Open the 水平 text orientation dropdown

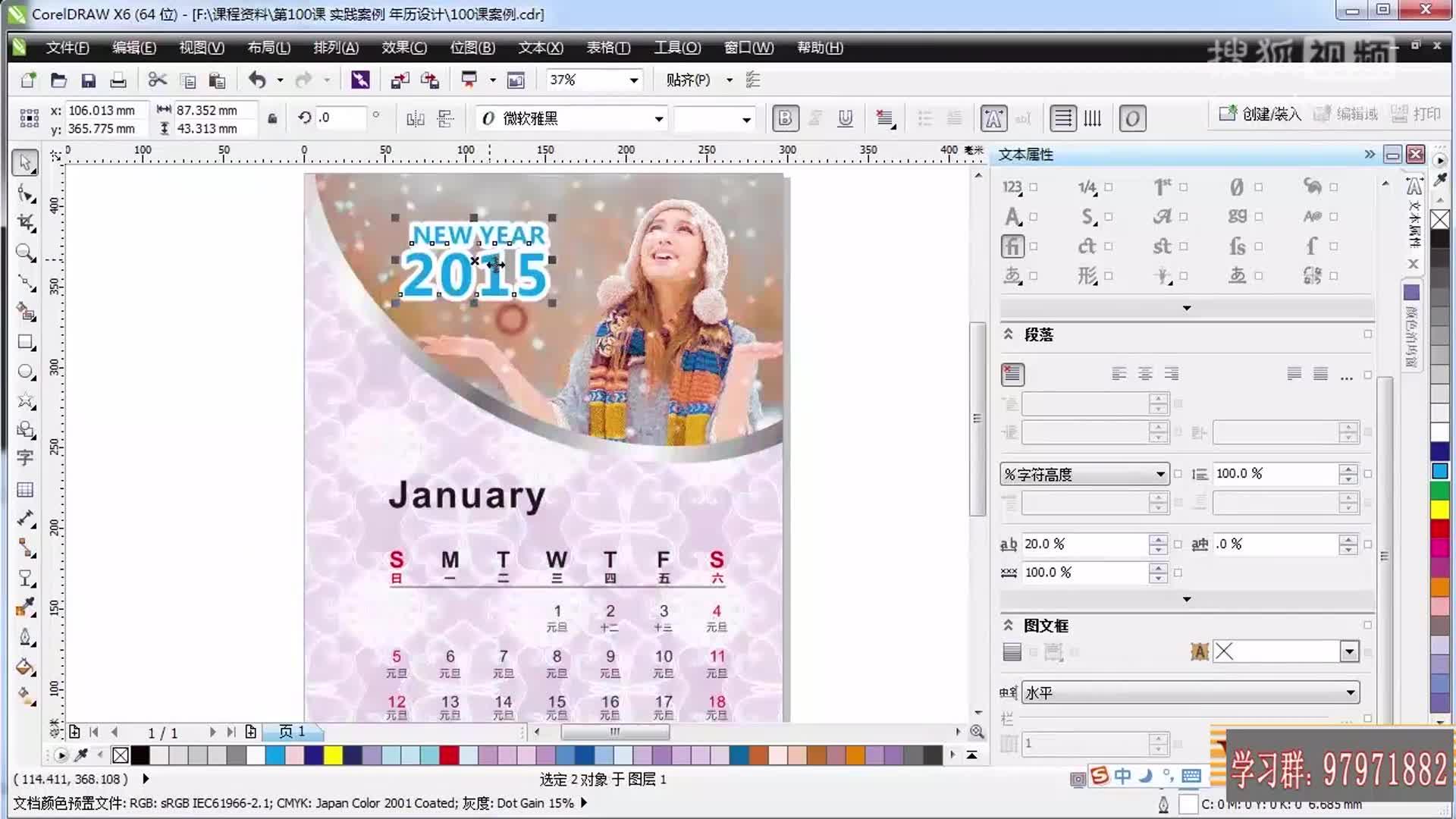pyautogui.click(x=1350, y=692)
